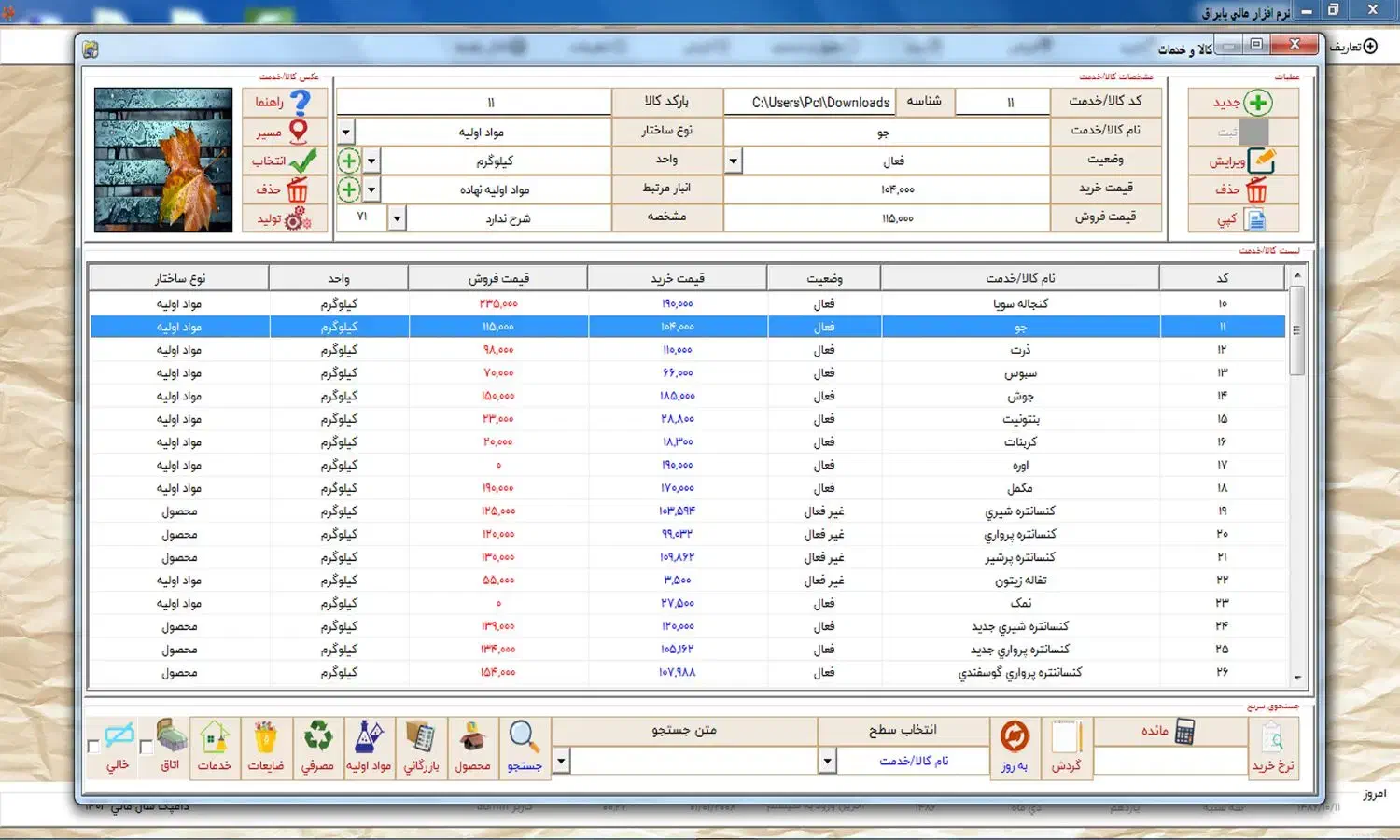Toggle the checkbox next to 'خالی'

click(x=93, y=747)
